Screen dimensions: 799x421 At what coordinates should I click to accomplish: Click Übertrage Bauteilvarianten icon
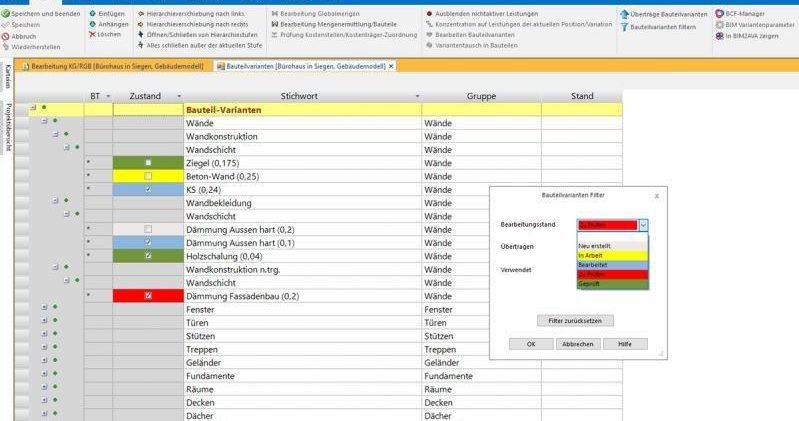[x=624, y=15]
